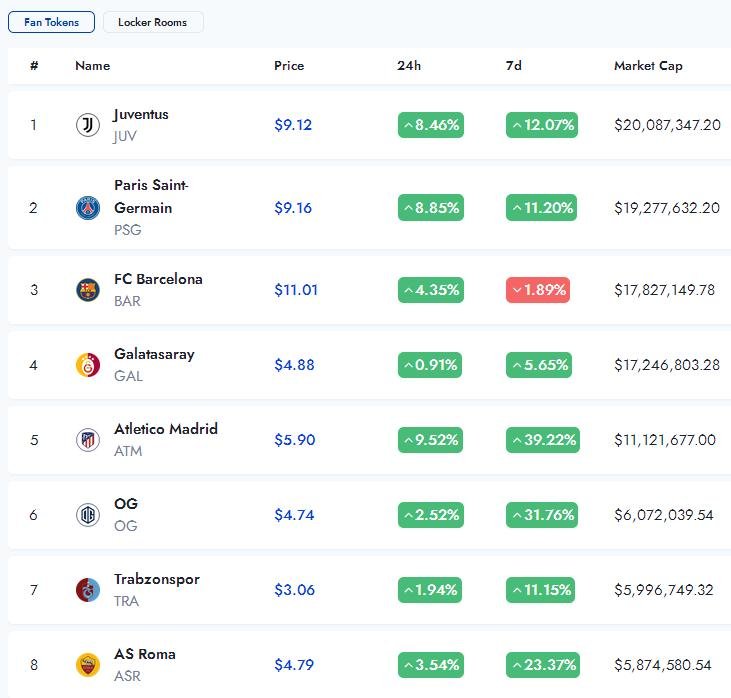The image size is (731, 698).
Task: Click the Galatasaray logo icon
Action: tap(88, 365)
